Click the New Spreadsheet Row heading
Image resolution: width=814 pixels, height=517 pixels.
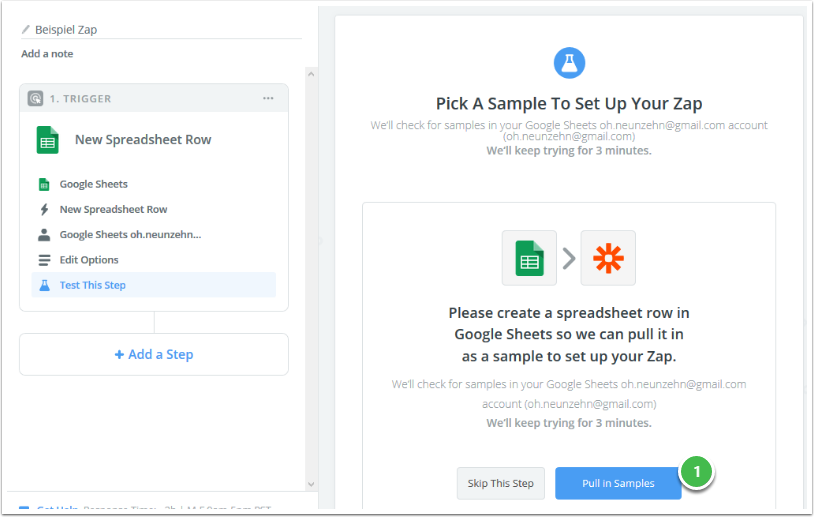click(x=143, y=140)
